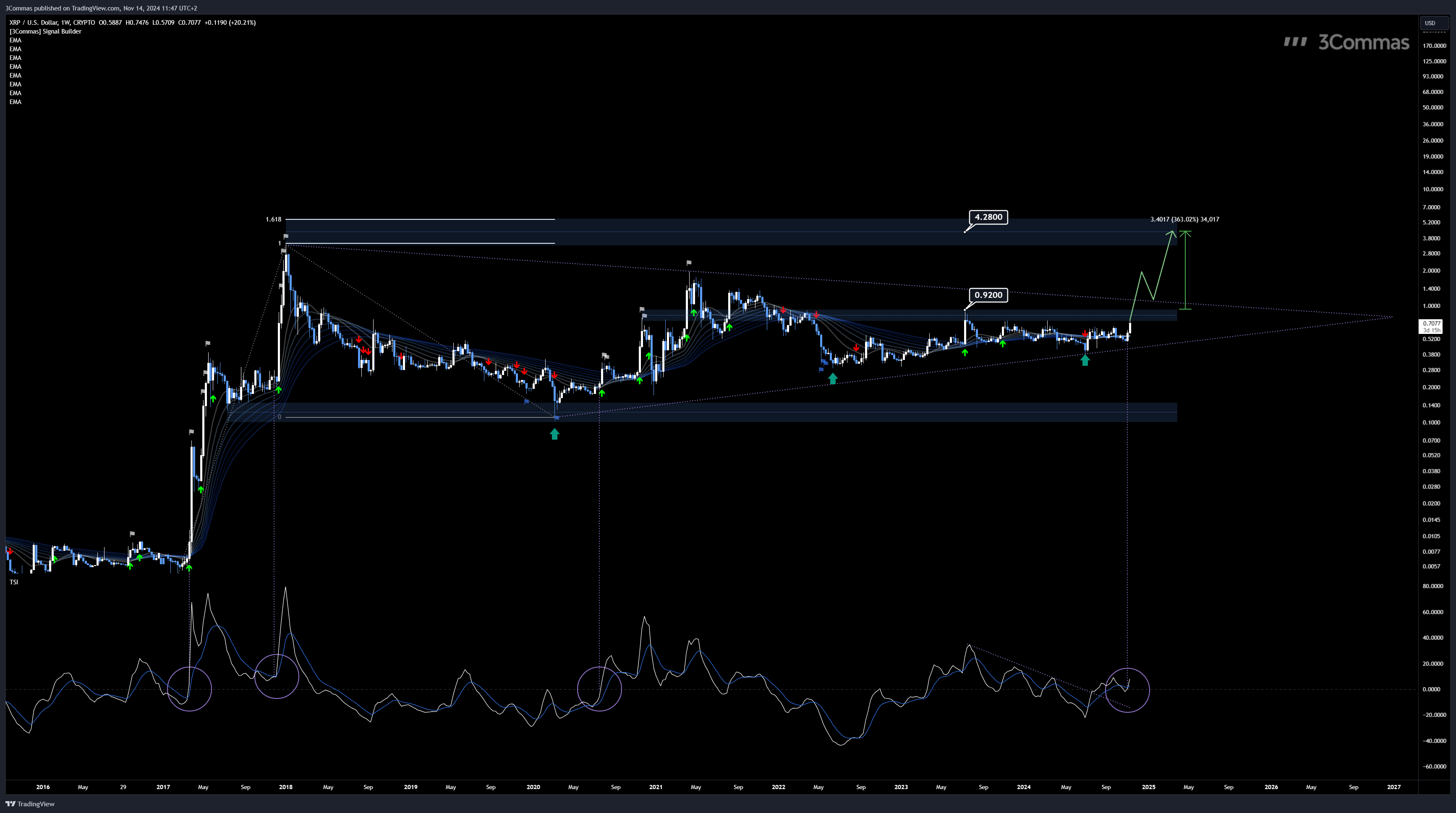This screenshot has width=1456, height=813.
Task: Click the 2018 label on the time axis
Action: click(285, 787)
